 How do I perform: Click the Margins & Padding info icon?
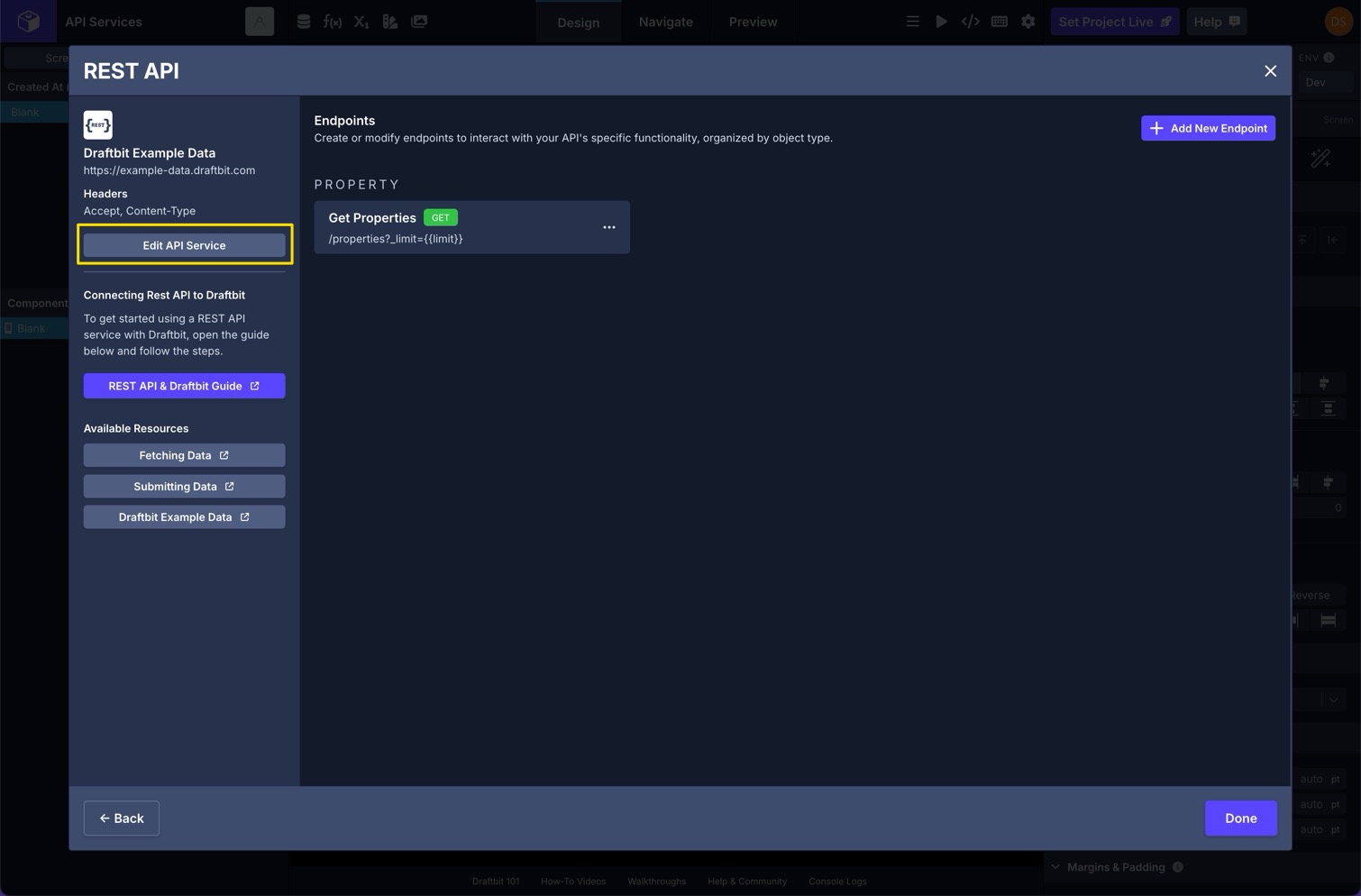[1178, 867]
